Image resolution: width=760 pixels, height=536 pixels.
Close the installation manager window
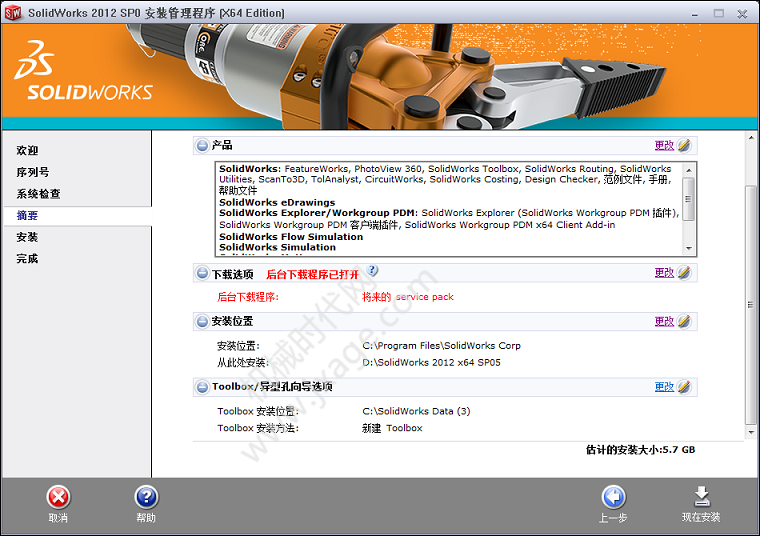pyautogui.click(x=742, y=14)
